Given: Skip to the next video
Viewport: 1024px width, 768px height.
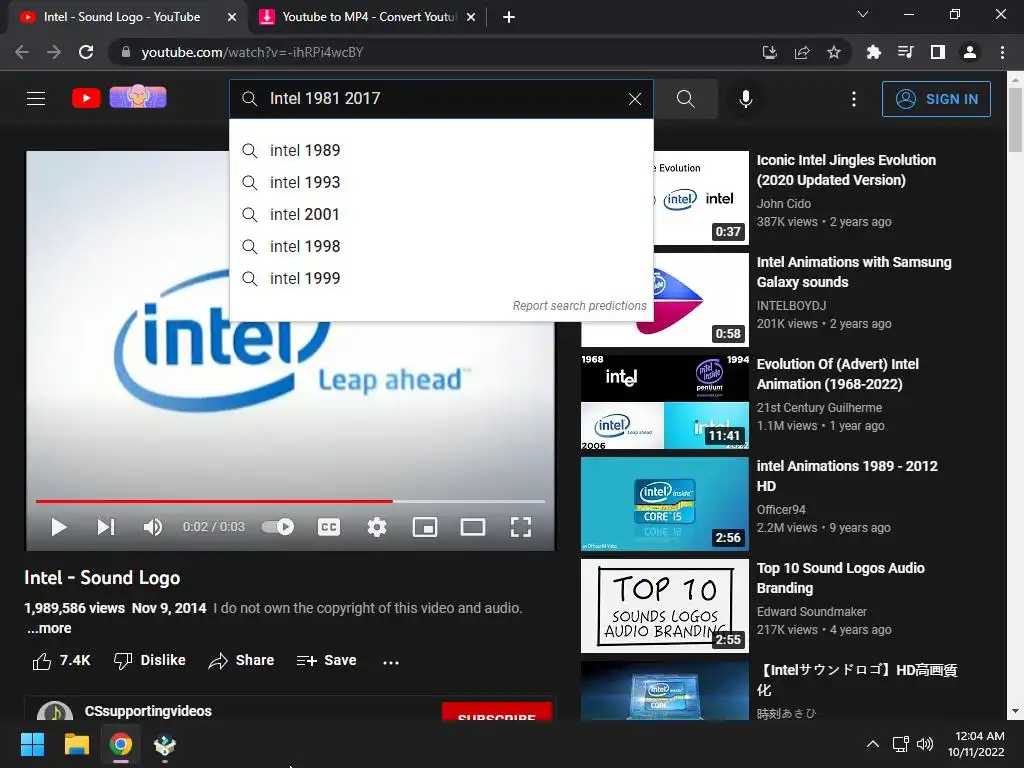Looking at the screenshot, I should tap(106, 527).
